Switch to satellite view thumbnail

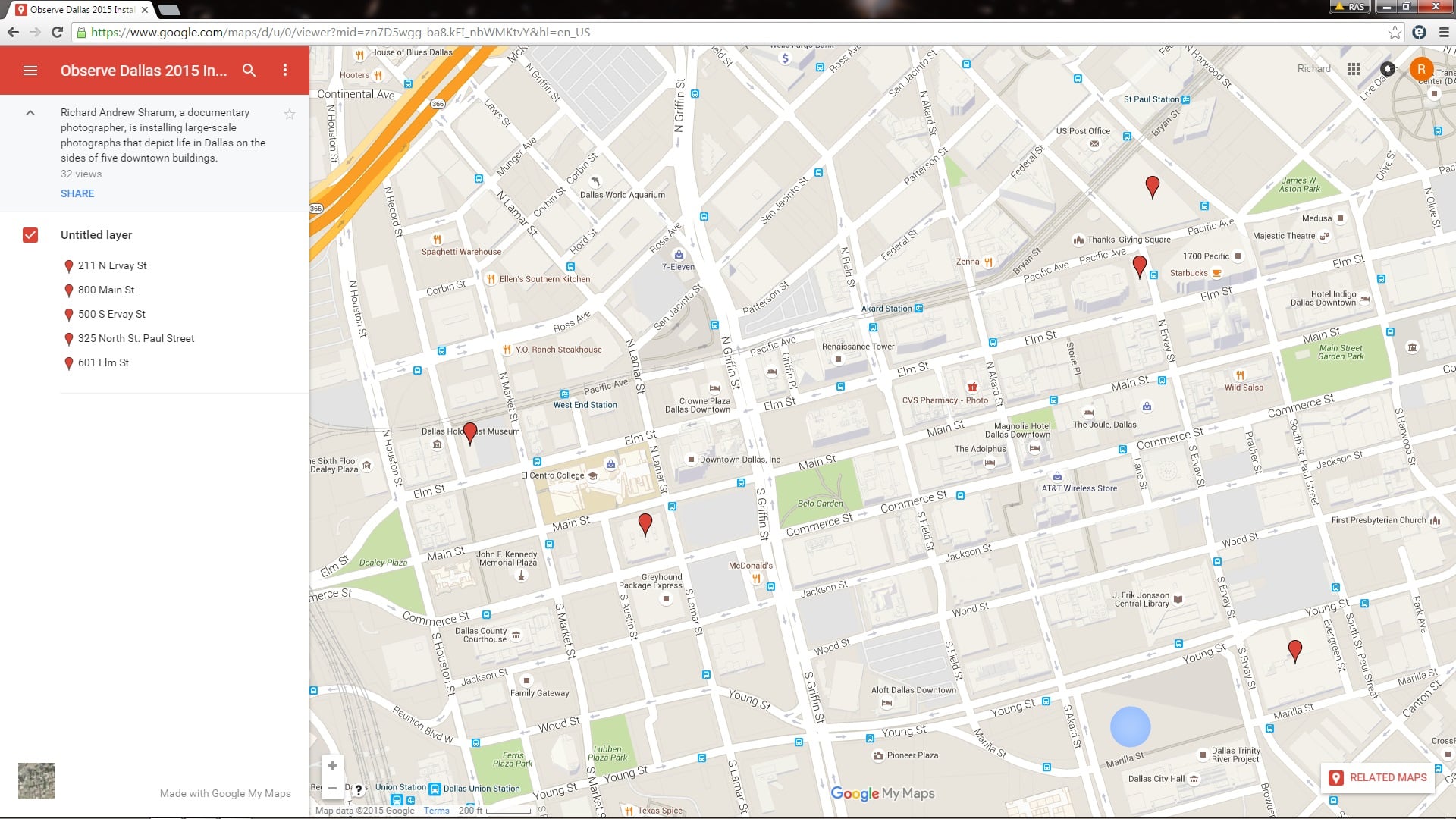point(36,781)
